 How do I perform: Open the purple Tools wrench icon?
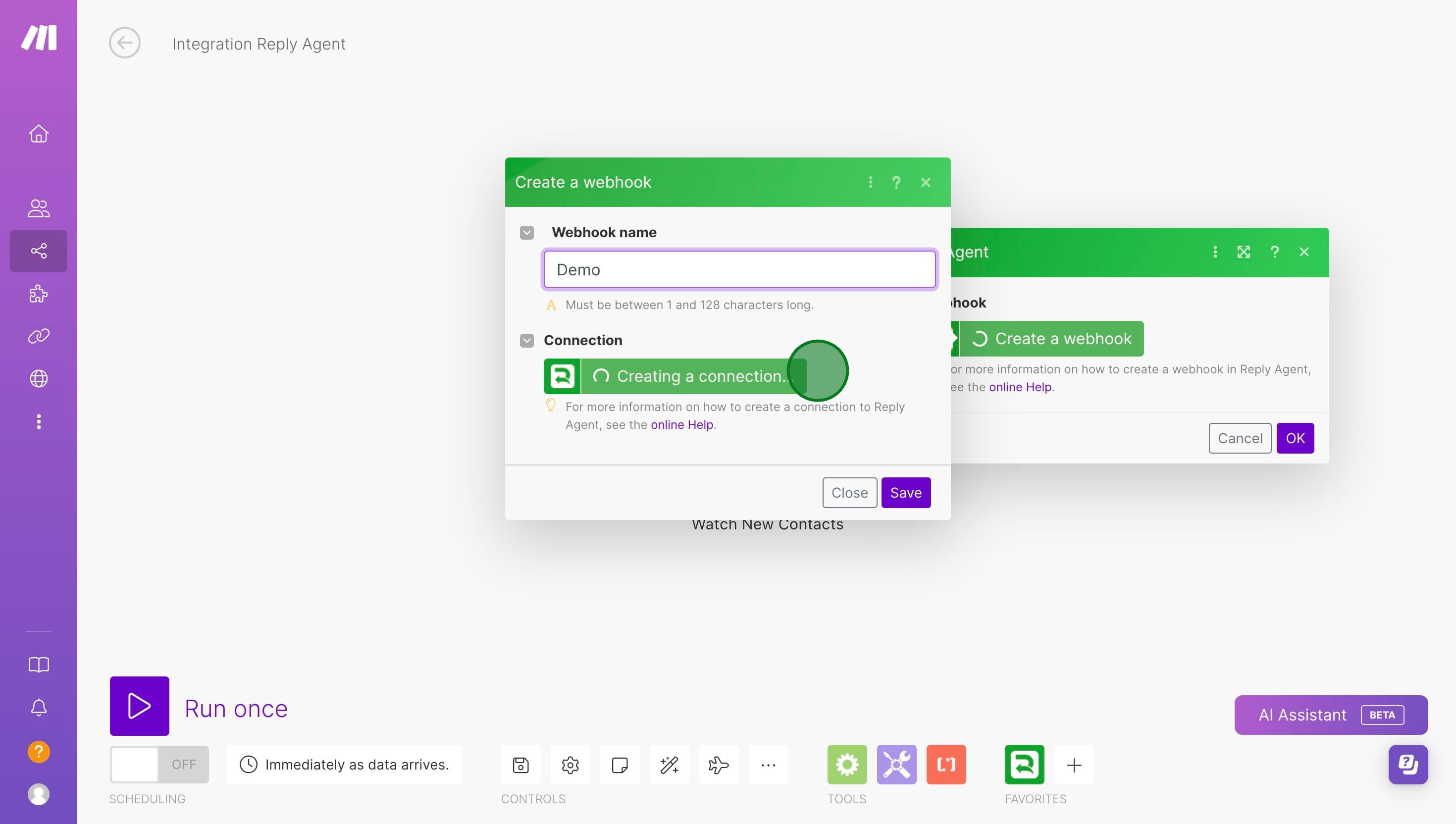tap(897, 765)
